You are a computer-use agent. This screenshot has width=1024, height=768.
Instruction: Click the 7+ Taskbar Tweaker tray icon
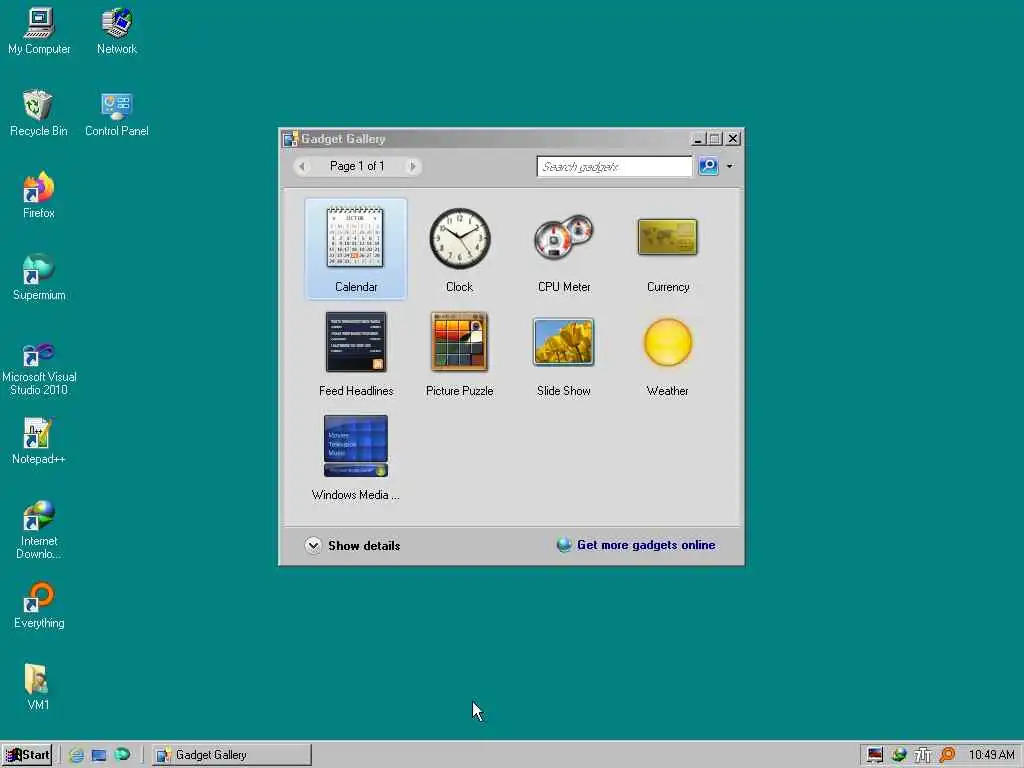tap(922, 755)
